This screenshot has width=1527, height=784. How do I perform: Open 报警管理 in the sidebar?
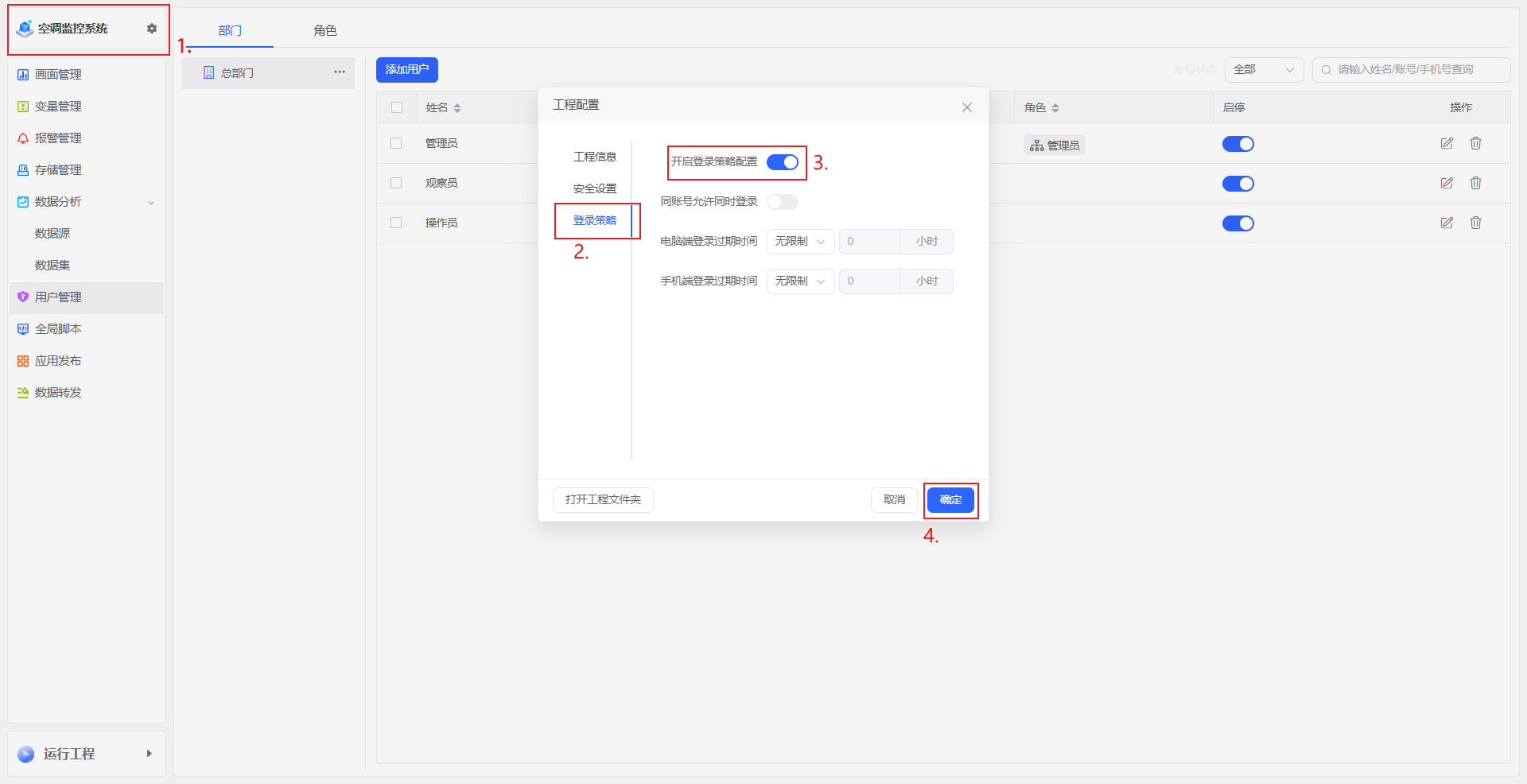[58, 138]
